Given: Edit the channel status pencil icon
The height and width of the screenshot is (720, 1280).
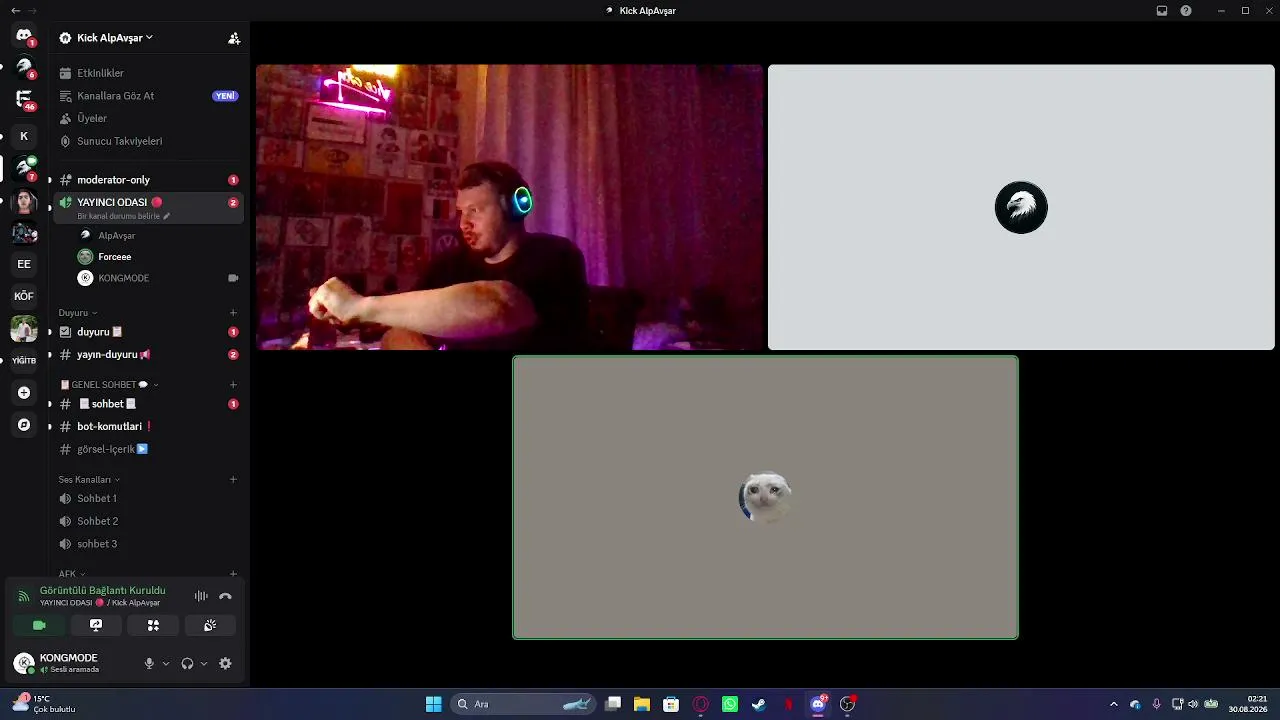Looking at the screenshot, I should click(167, 216).
